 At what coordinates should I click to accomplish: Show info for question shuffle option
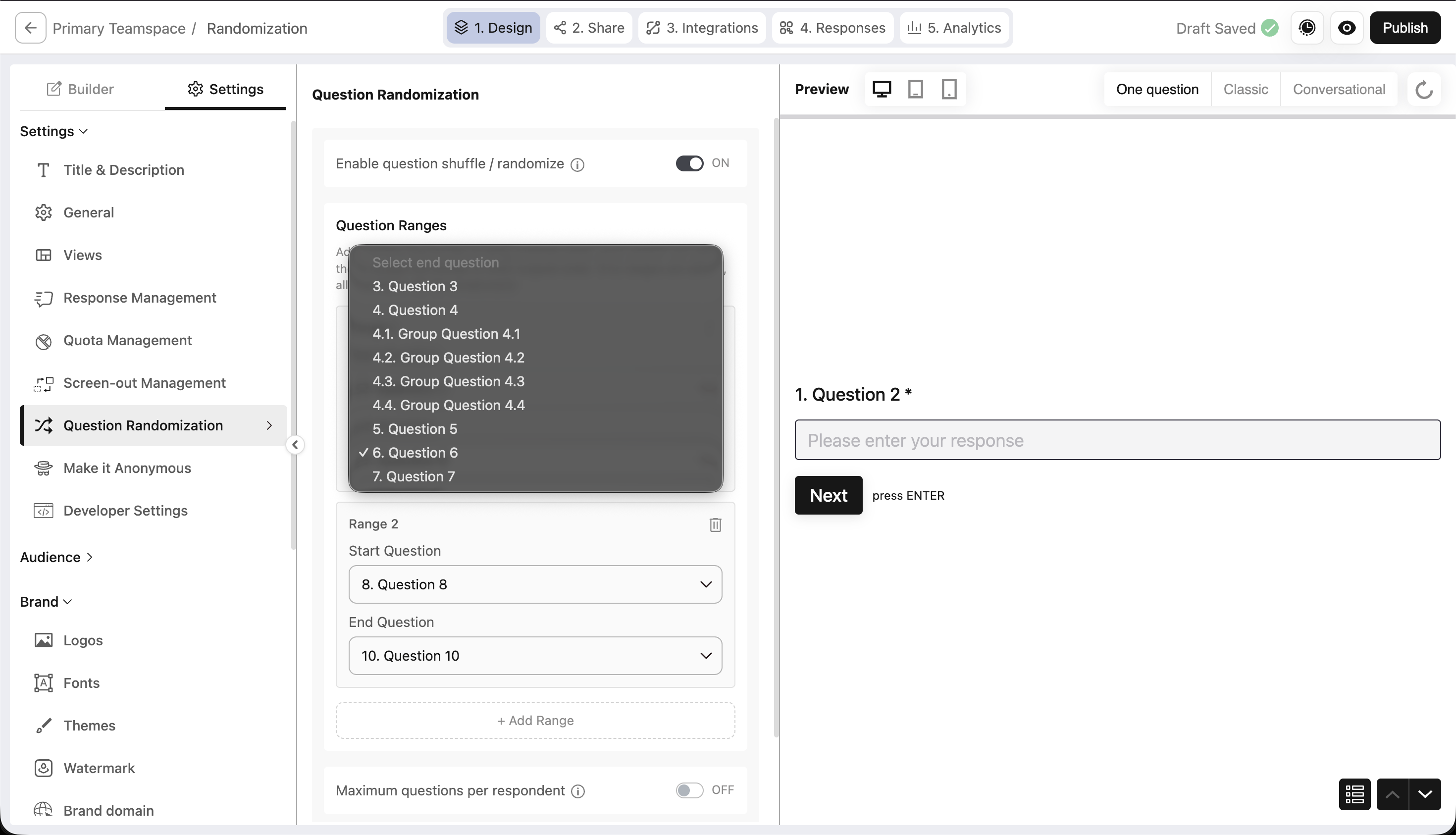click(x=577, y=165)
